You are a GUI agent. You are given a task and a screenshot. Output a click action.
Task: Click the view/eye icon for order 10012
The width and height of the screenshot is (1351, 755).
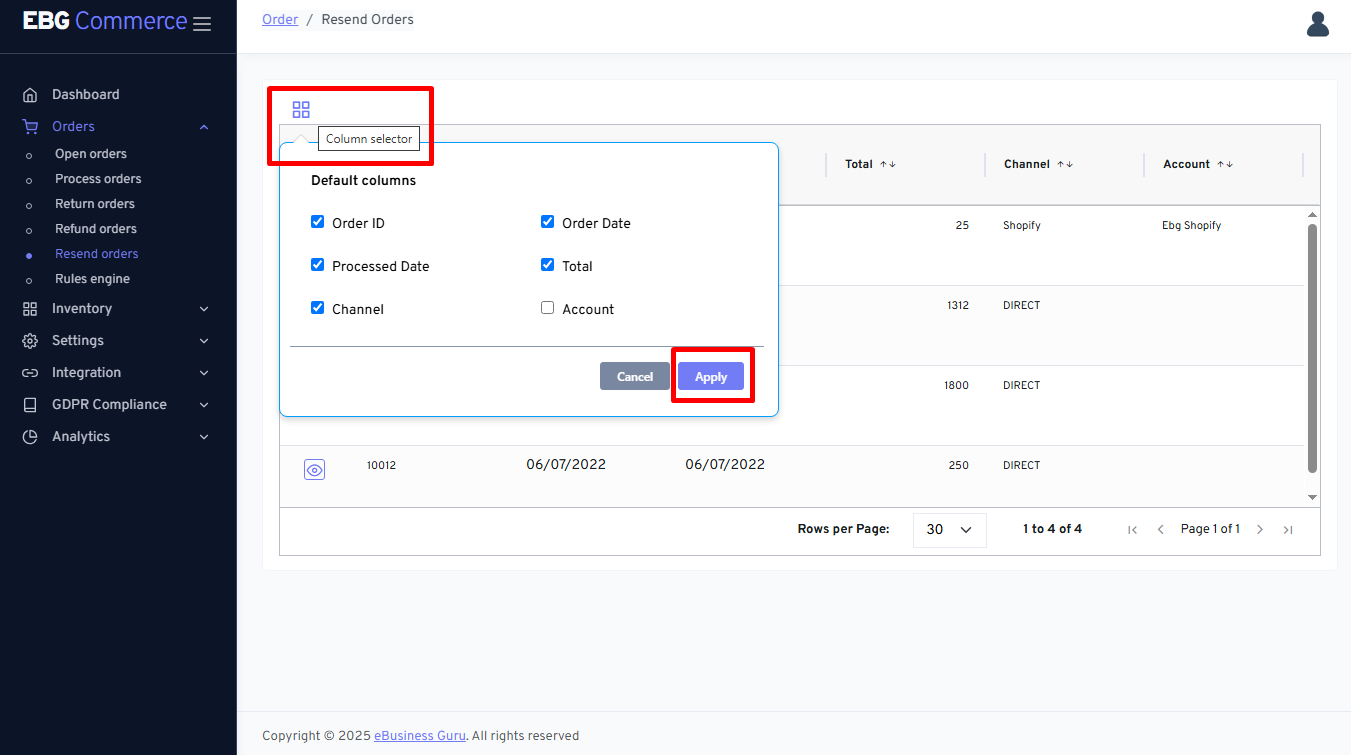click(x=315, y=469)
